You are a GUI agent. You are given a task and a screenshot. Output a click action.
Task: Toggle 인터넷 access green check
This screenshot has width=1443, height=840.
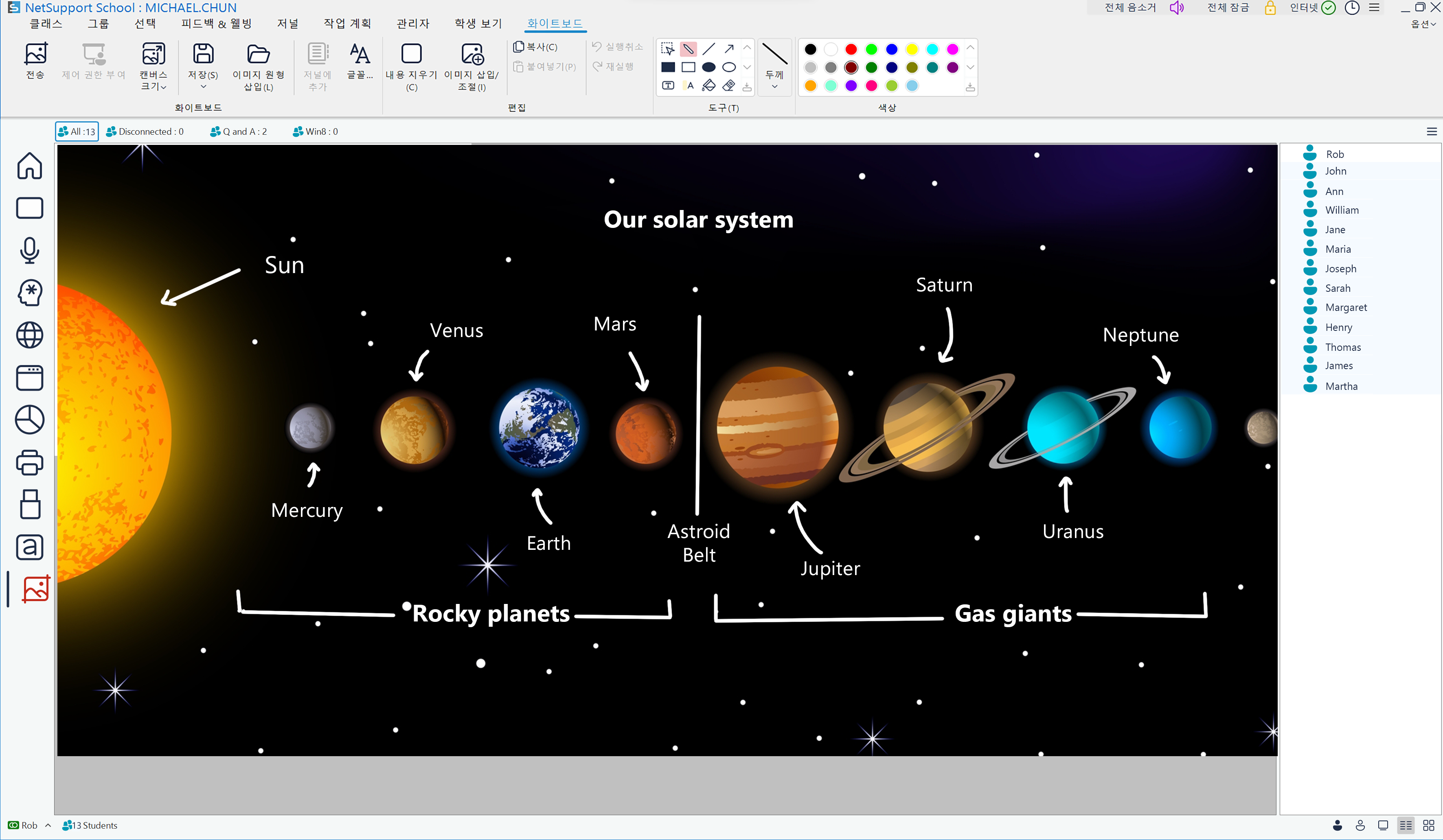tap(1329, 8)
